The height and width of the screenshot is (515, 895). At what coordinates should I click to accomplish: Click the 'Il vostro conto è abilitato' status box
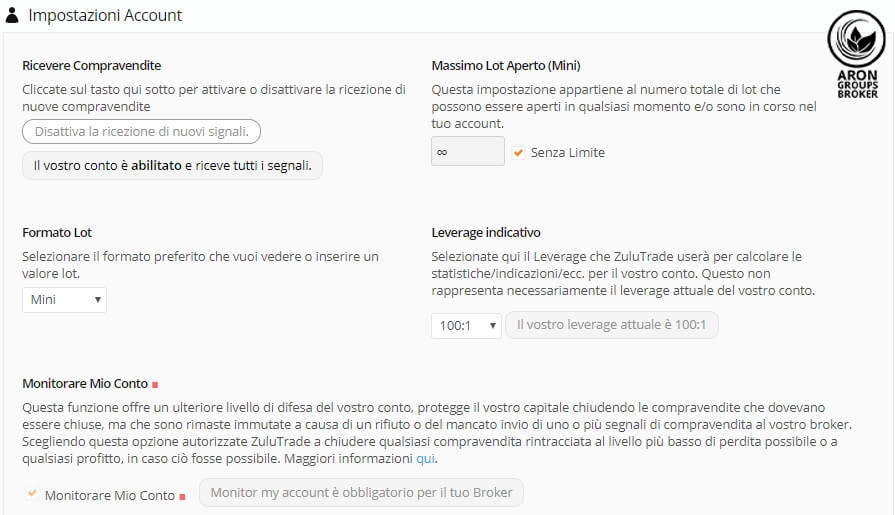pos(172,166)
